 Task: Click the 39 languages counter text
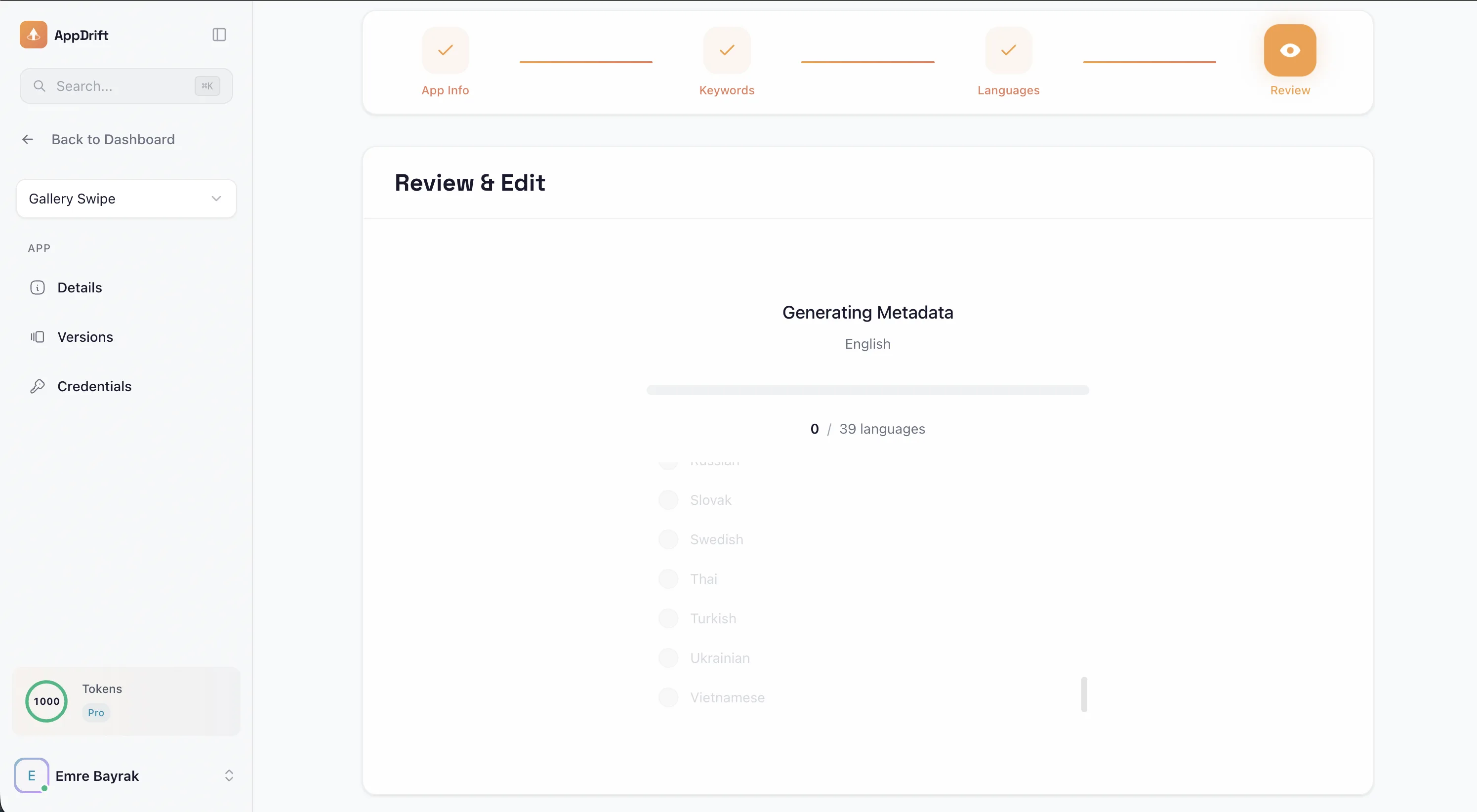point(882,429)
